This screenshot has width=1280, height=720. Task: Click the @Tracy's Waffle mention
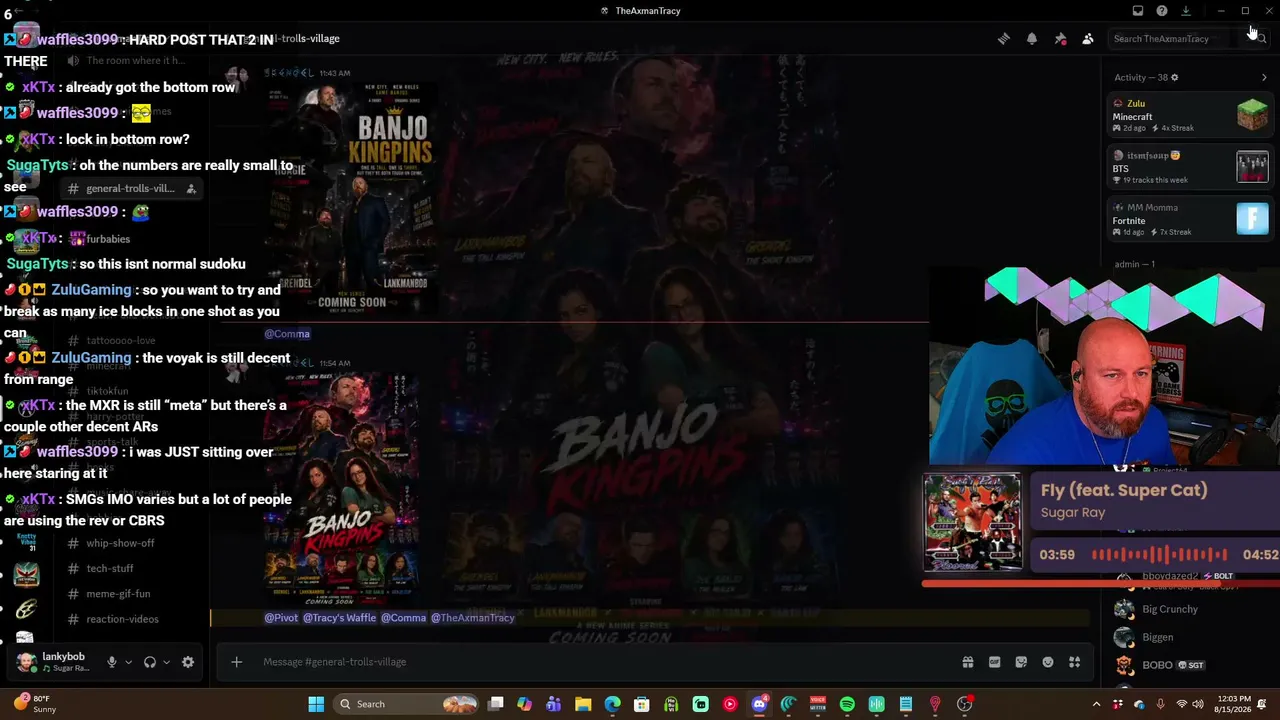(339, 618)
